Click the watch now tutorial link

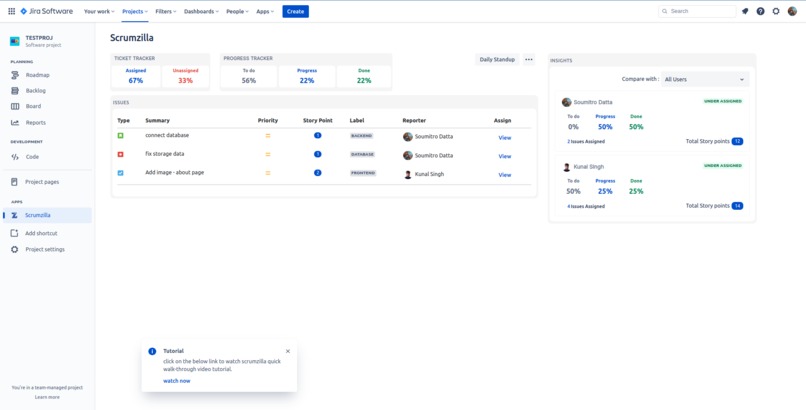[177, 381]
